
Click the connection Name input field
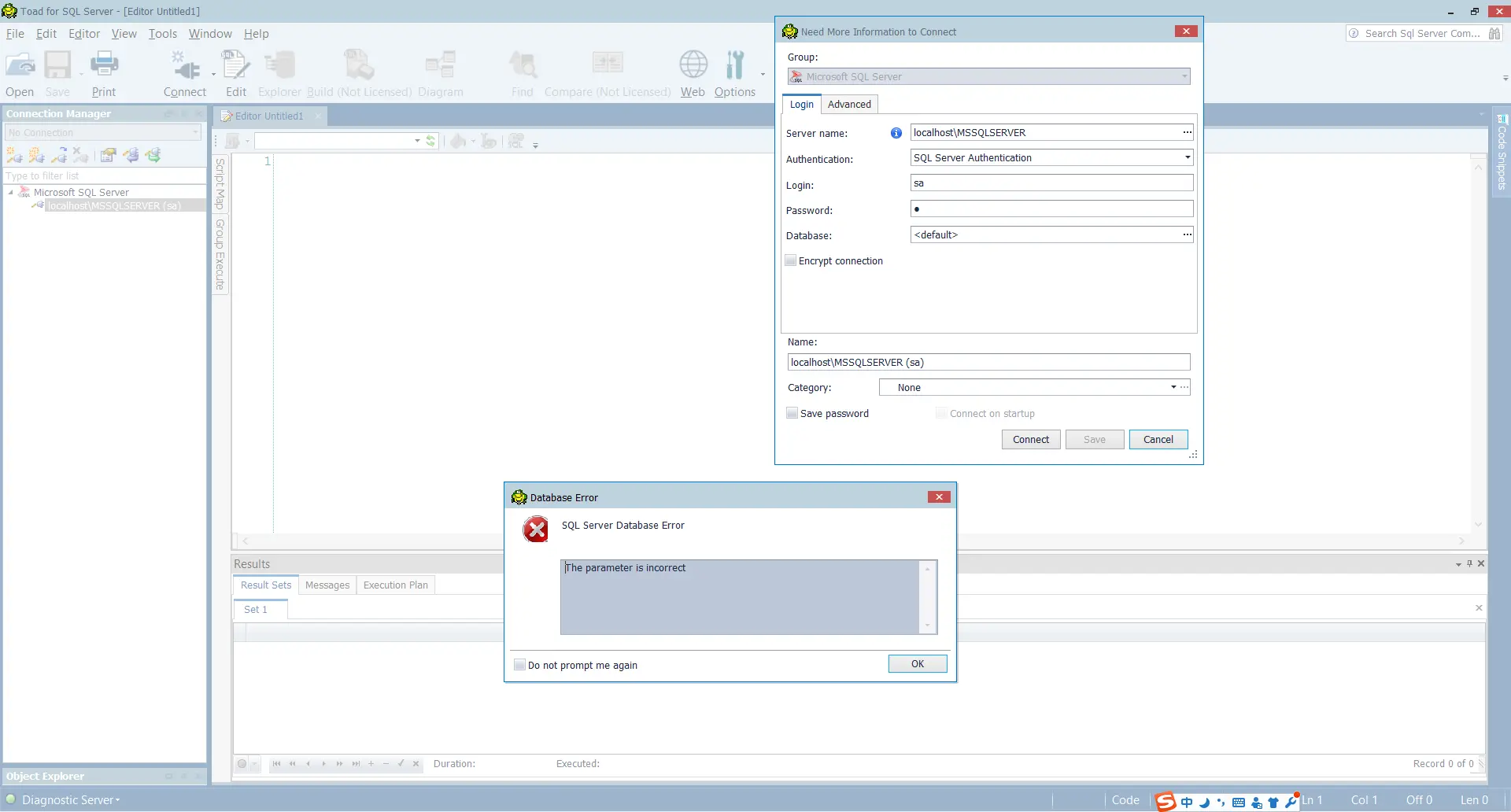[x=988, y=362]
